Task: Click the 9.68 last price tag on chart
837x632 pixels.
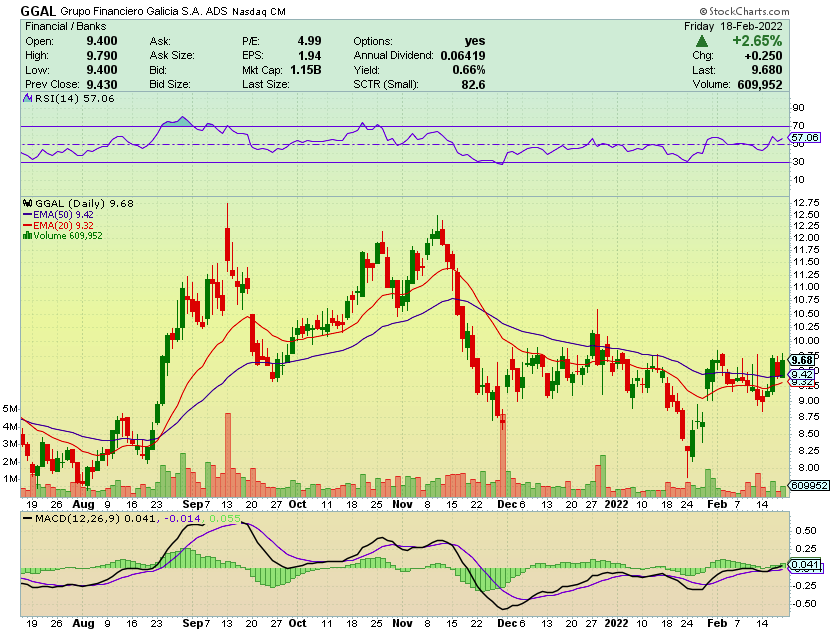Action: tap(801, 360)
